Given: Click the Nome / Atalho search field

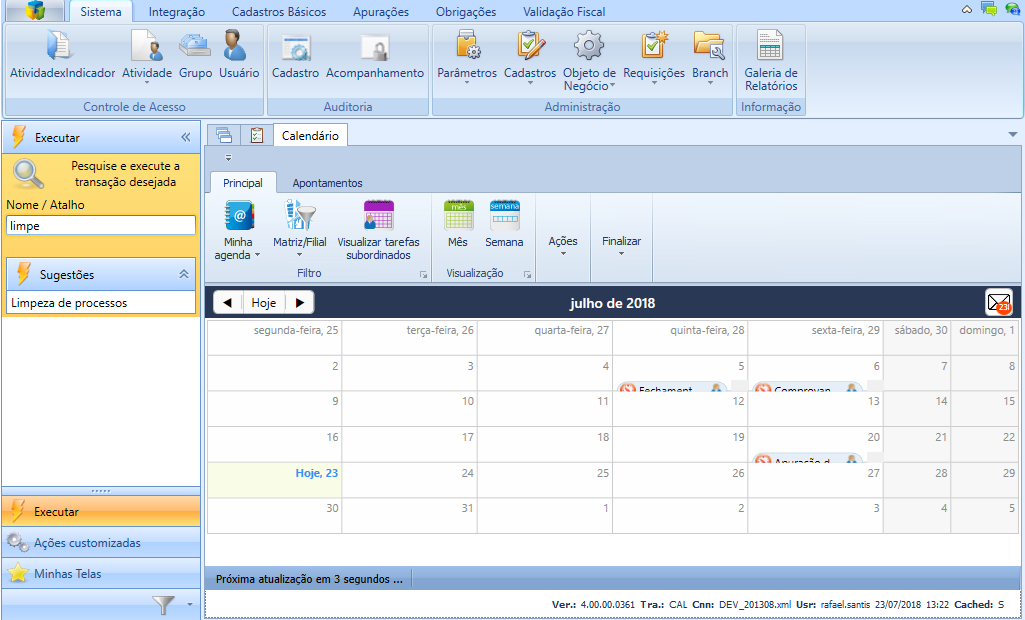Looking at the screenshot, I should pyautogui.click(x=100, y=226).
